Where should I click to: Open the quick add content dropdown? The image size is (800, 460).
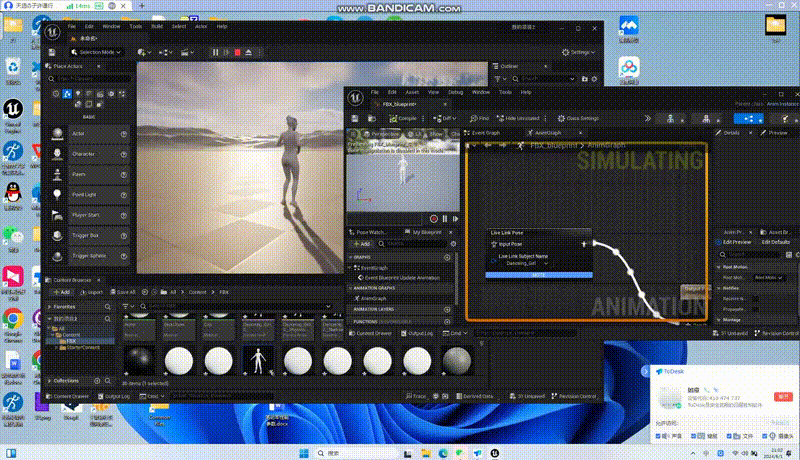(x=144, y=52)
